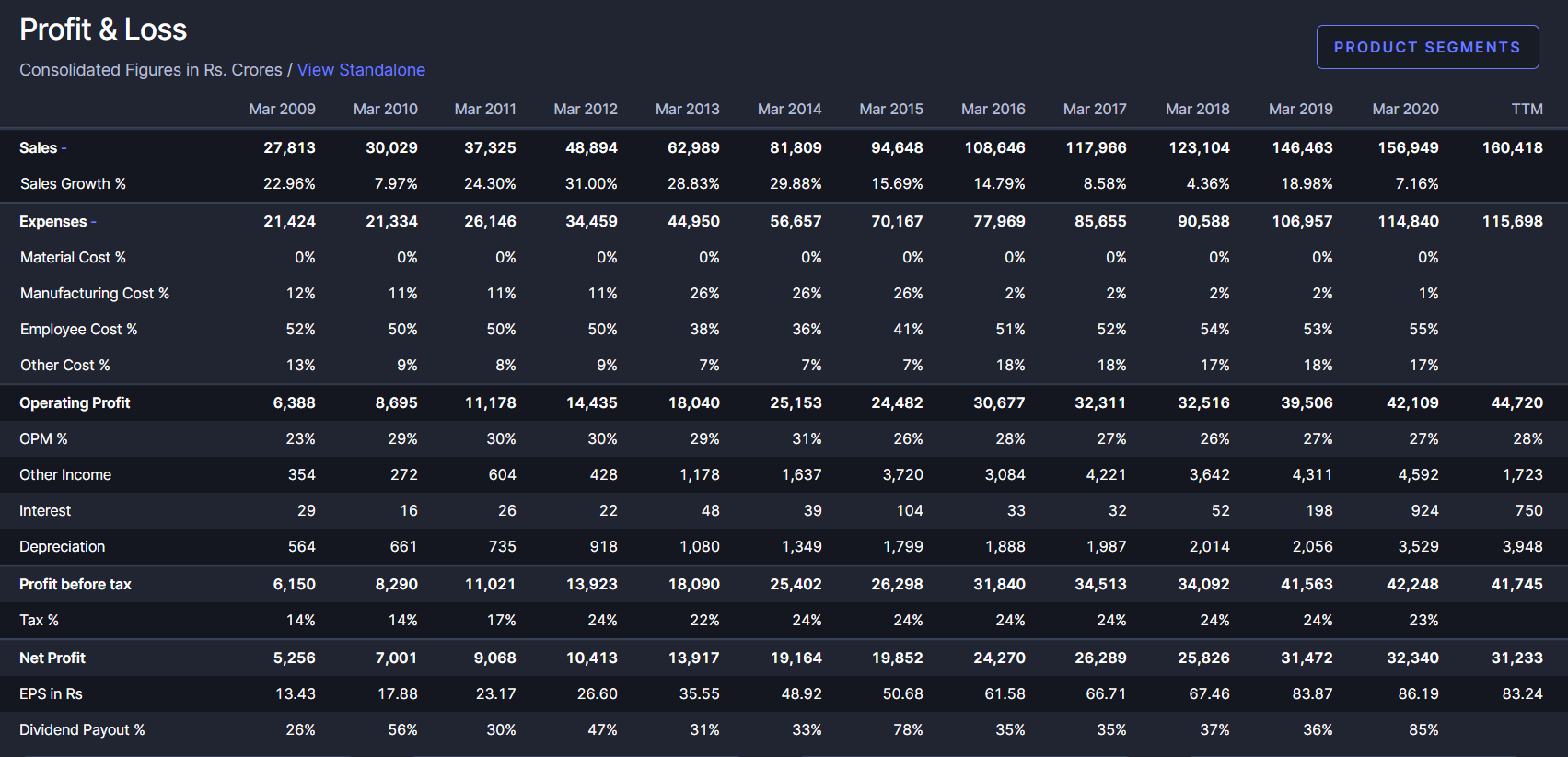The image size is (1568, 757).
Task: Select the TTM column header
Action: tap(1527, 109)
